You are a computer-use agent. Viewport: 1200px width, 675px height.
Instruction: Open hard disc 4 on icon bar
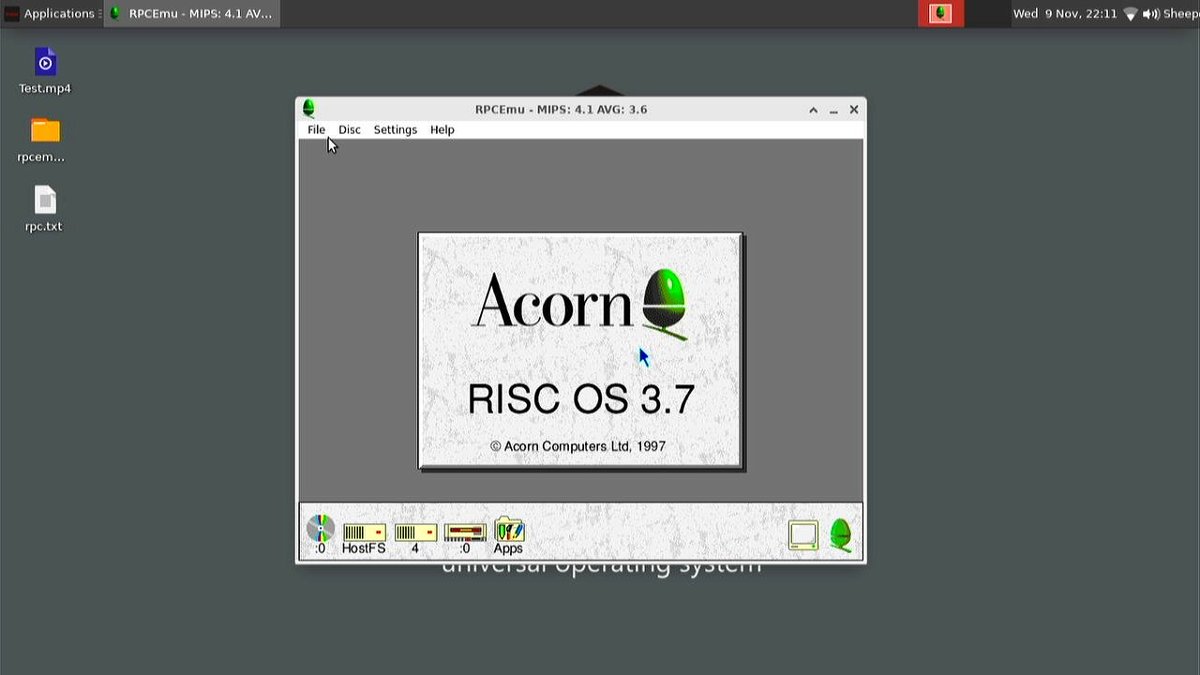[x=415, y=538]
